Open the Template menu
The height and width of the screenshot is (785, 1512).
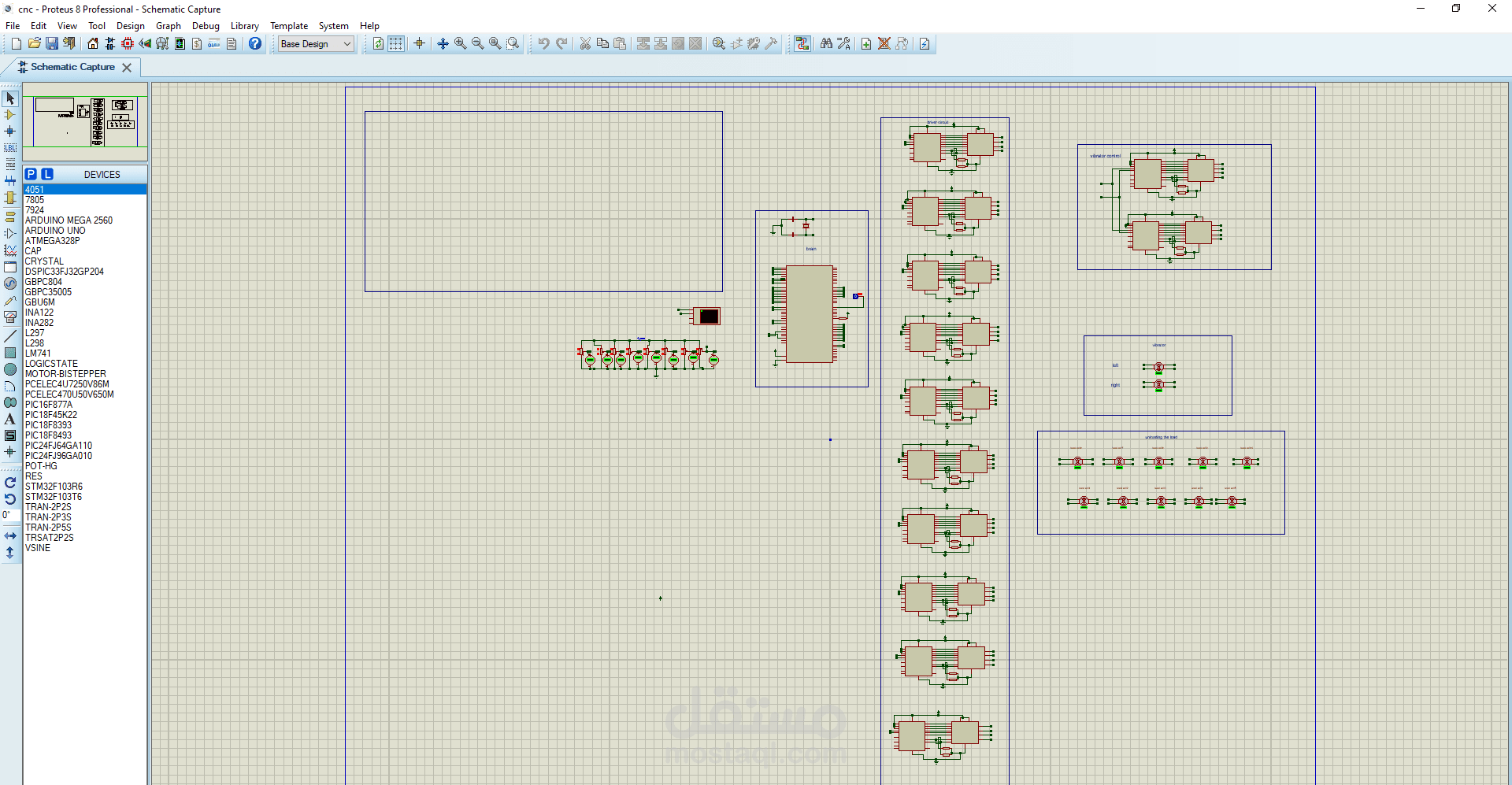289,26
